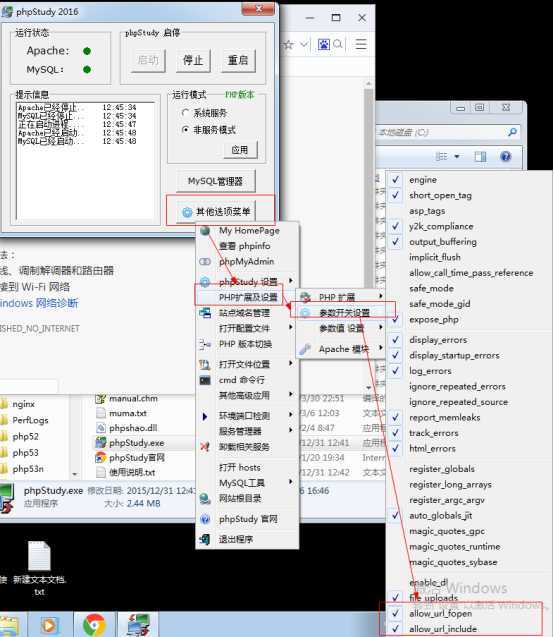Open the Windows 网络诊断 link
Screen dimensions: 554x637
[39, 303]
